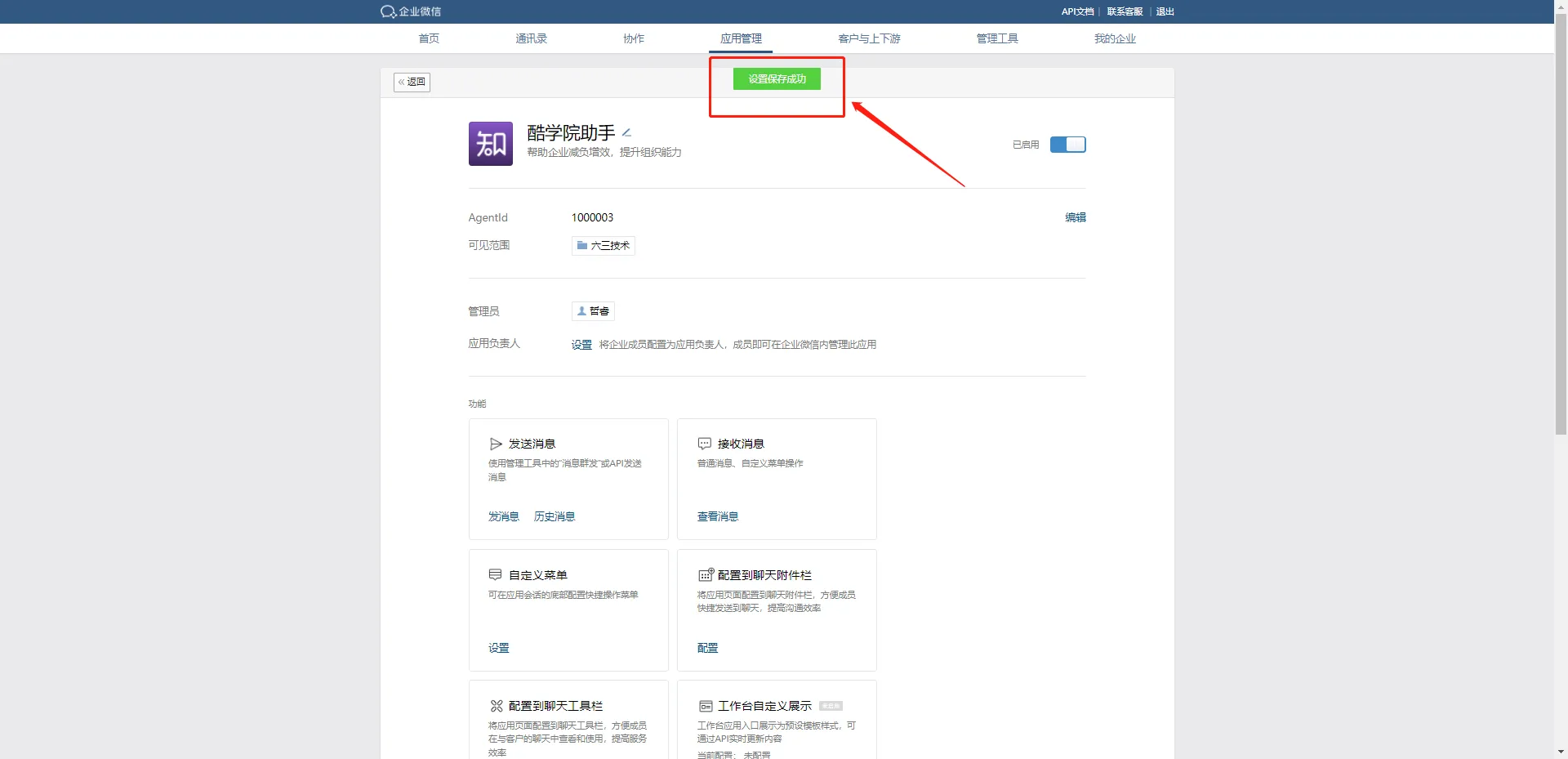Open the 我的企业 tab
This screenshot has width=1568, height=759.
pos(1115,38)
